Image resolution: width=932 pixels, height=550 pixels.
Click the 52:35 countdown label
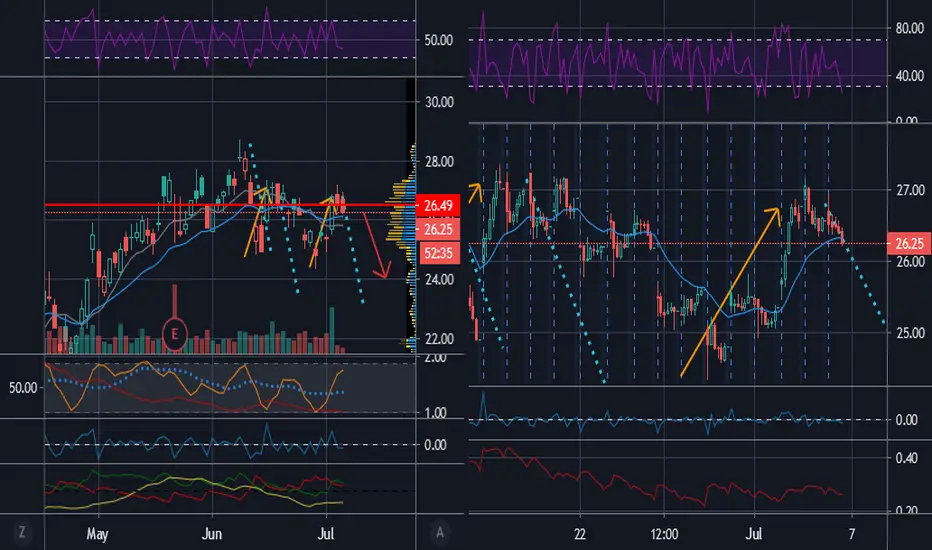(438, 253)
